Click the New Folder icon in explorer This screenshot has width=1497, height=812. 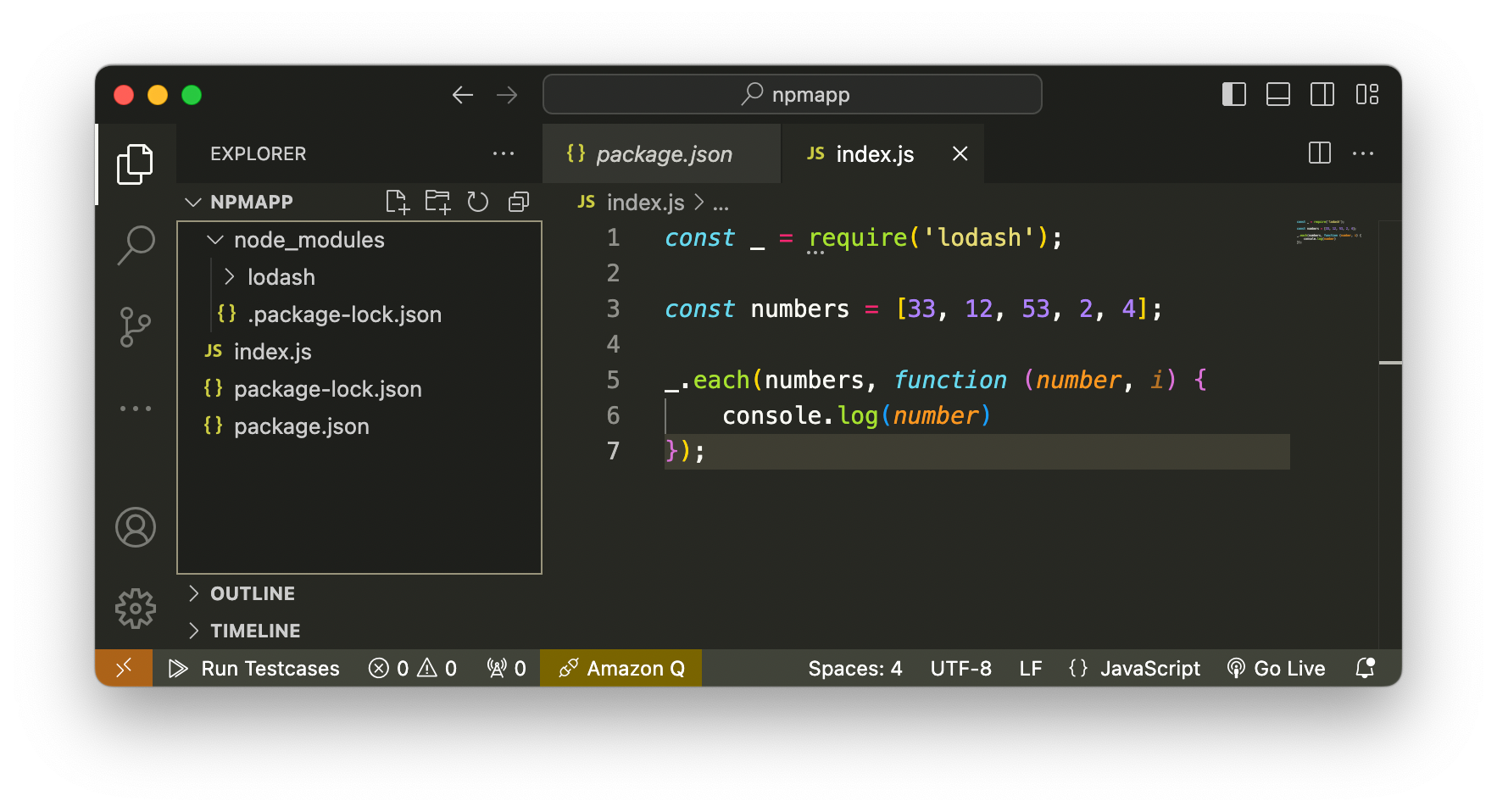pyautogui.click(x=437, y=202)
